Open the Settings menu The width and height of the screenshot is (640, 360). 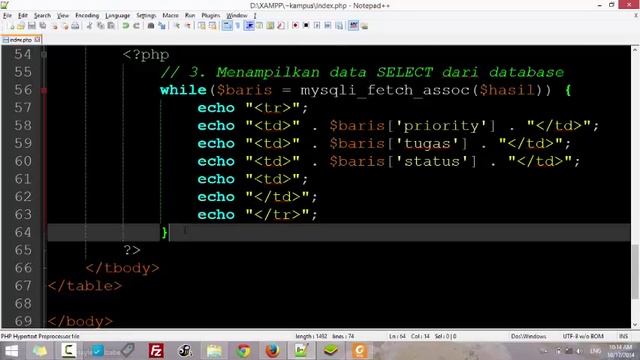146,16
